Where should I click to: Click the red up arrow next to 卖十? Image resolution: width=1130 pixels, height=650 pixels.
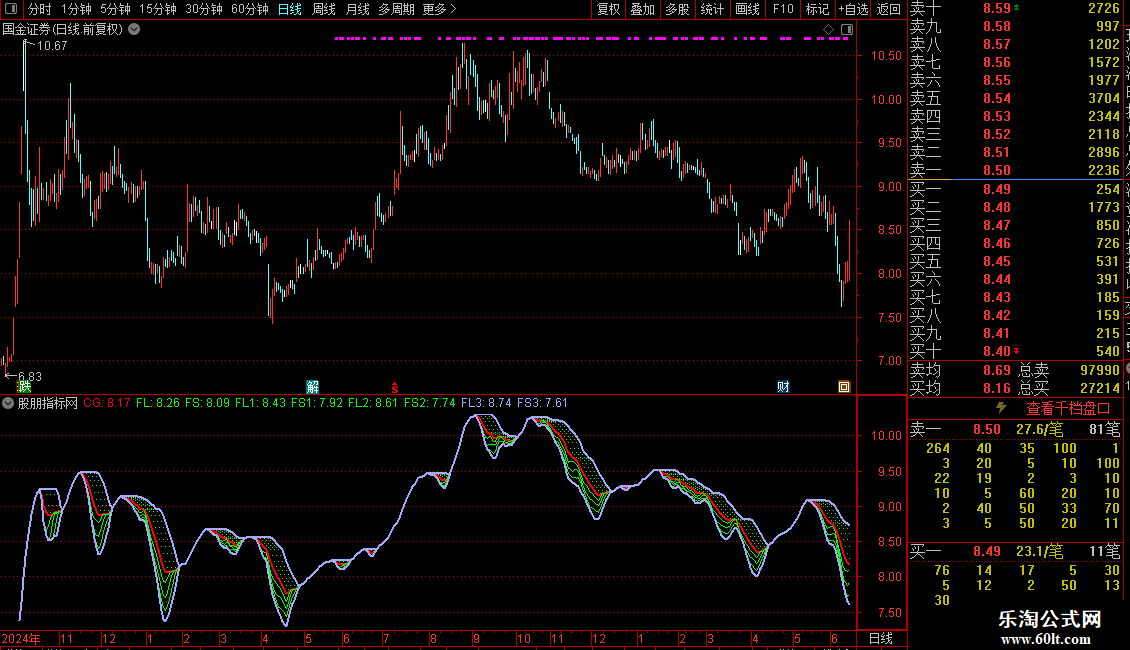tap(1017, 7)
